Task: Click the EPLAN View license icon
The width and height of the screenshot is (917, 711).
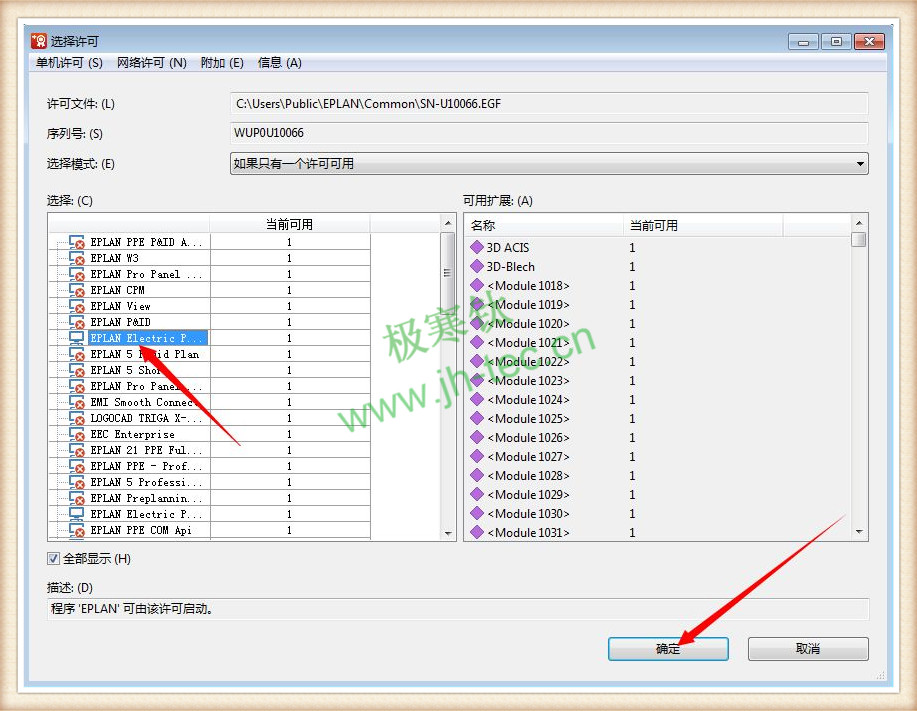Action: click(x=77, y=306)
